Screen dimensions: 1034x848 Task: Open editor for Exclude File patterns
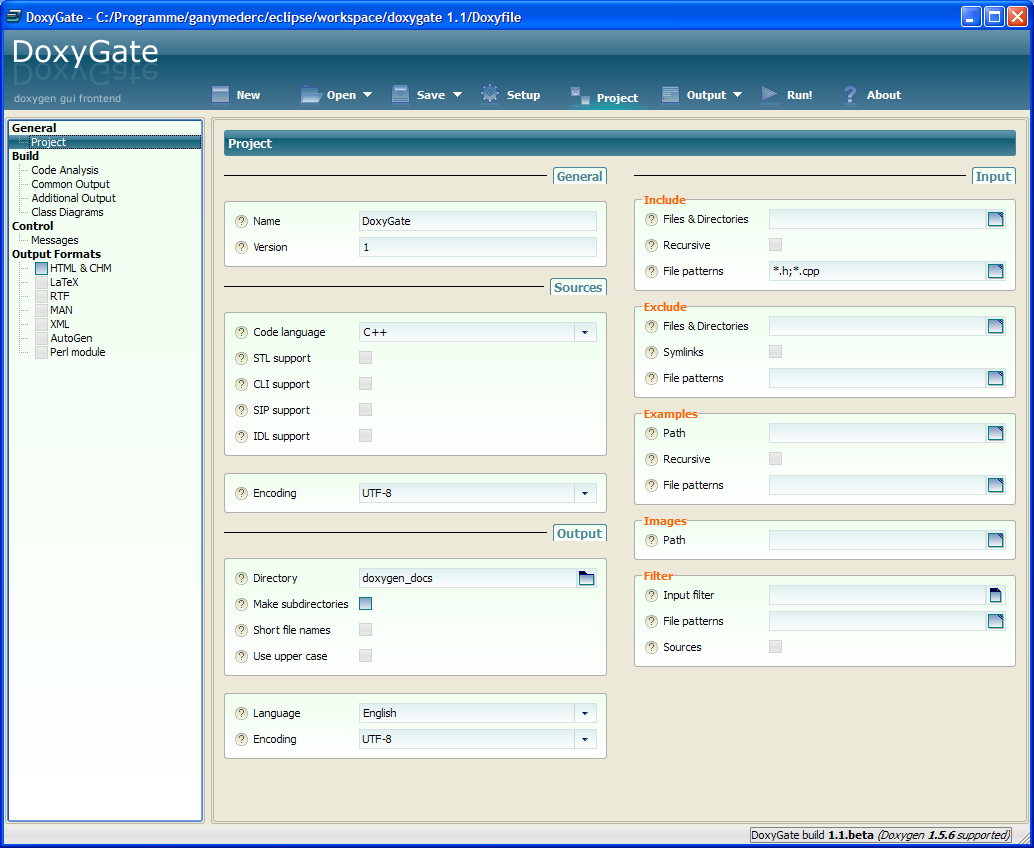[x=995, y=378]
